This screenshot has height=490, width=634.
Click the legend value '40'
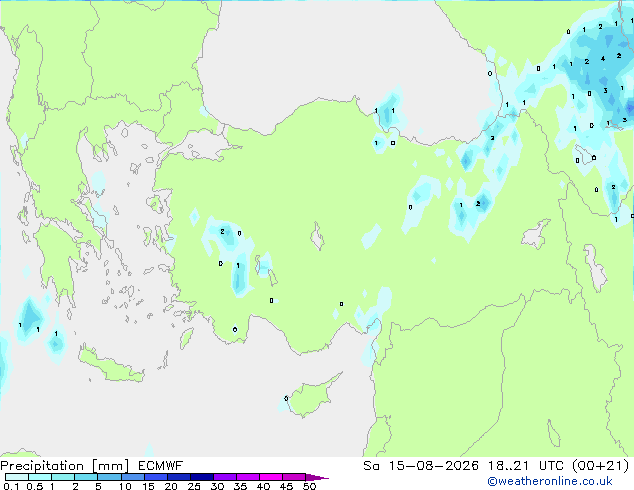pyautogui.click(x=263, y=486)
